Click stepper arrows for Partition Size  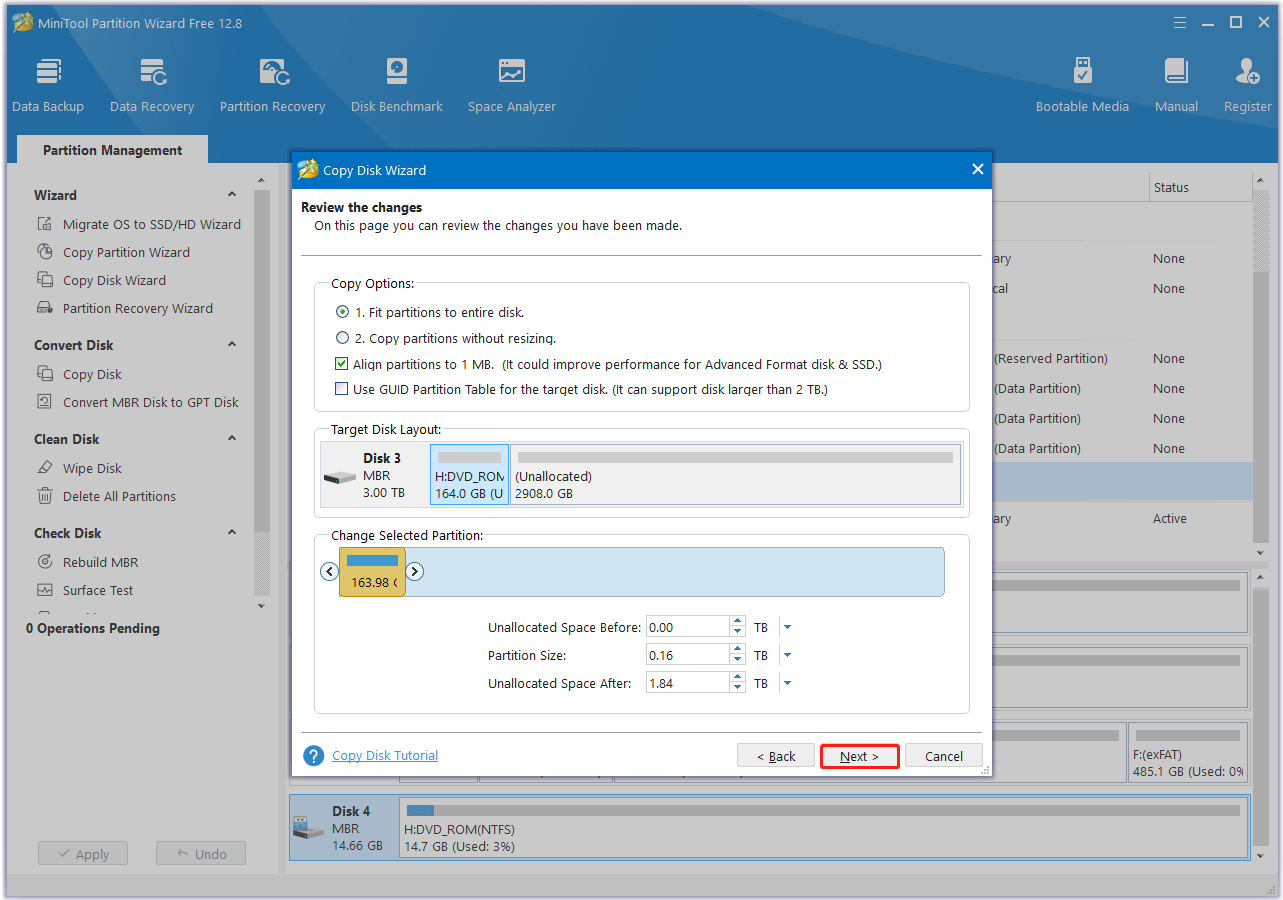tap(738, 656)
